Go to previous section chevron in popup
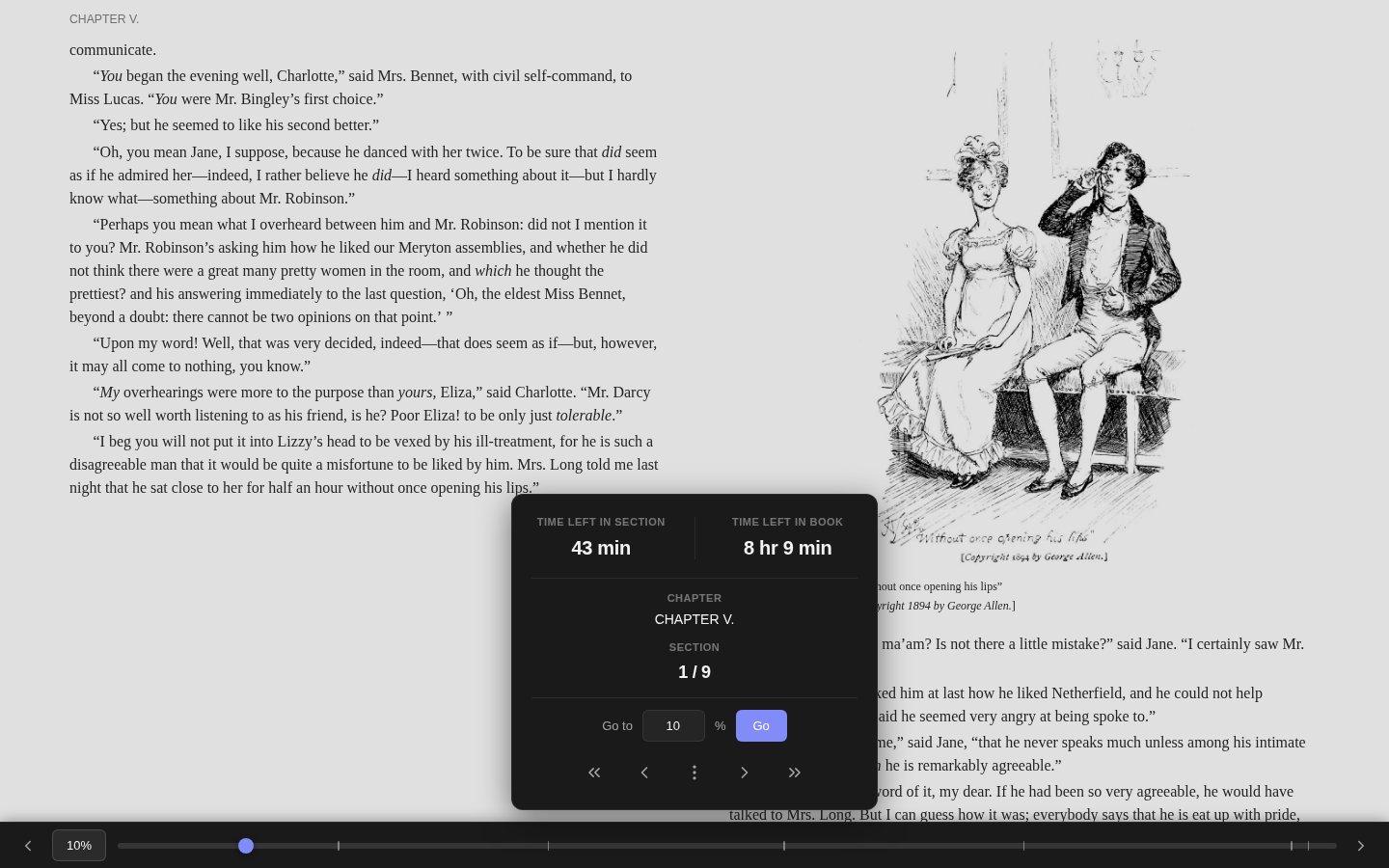 [x=644, y=773]
